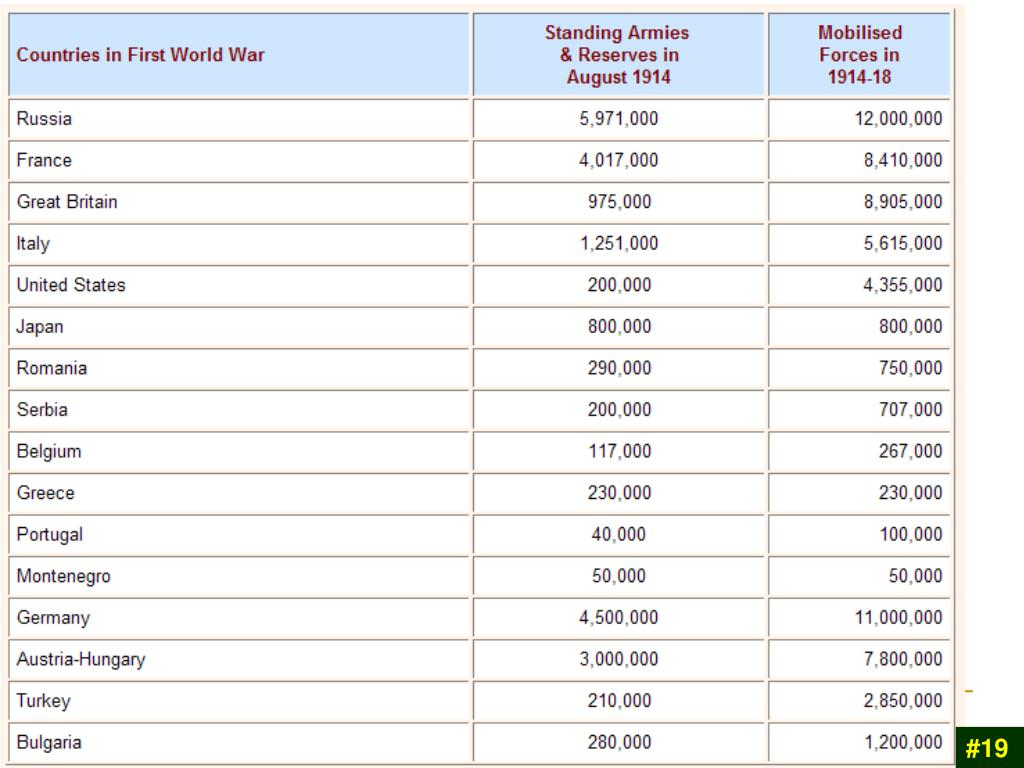Screen dimensions: 1024x768
Task: Click the Belgium row label
Action: (x=49, y=451)
